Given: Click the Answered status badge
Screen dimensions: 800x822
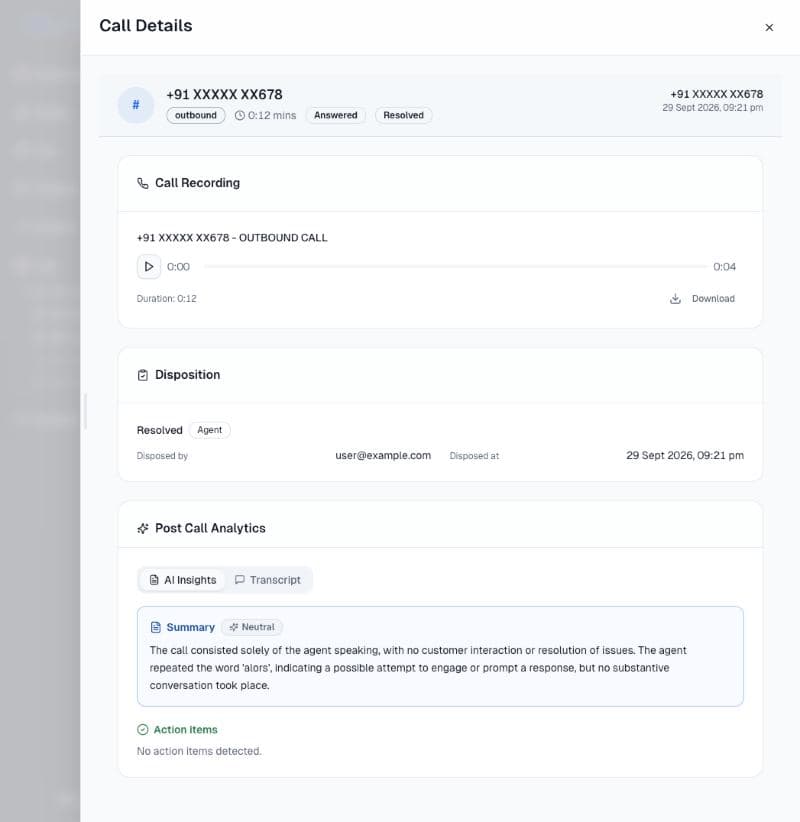Looking at the screenshot, I should (x=336, y=115).
